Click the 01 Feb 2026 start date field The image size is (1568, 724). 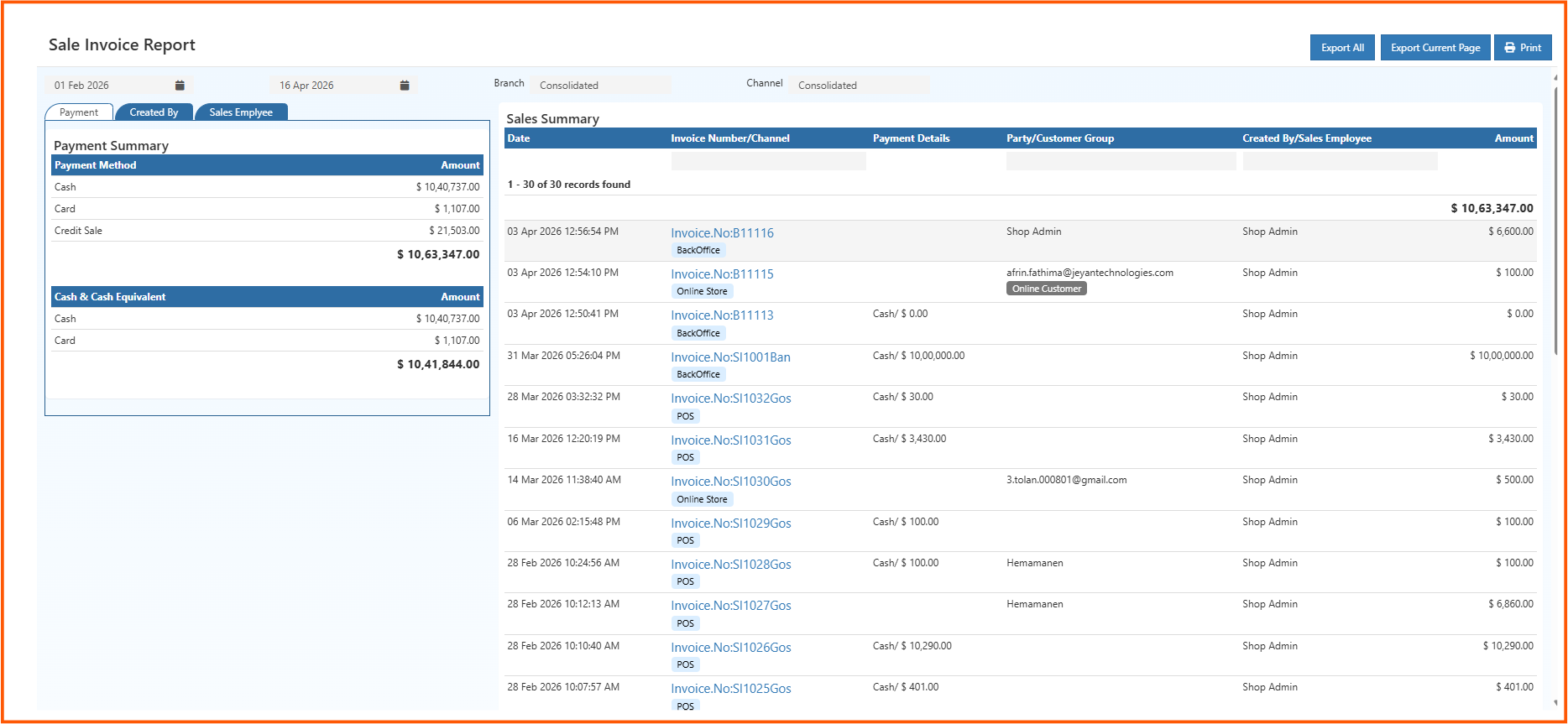point(109,86)
